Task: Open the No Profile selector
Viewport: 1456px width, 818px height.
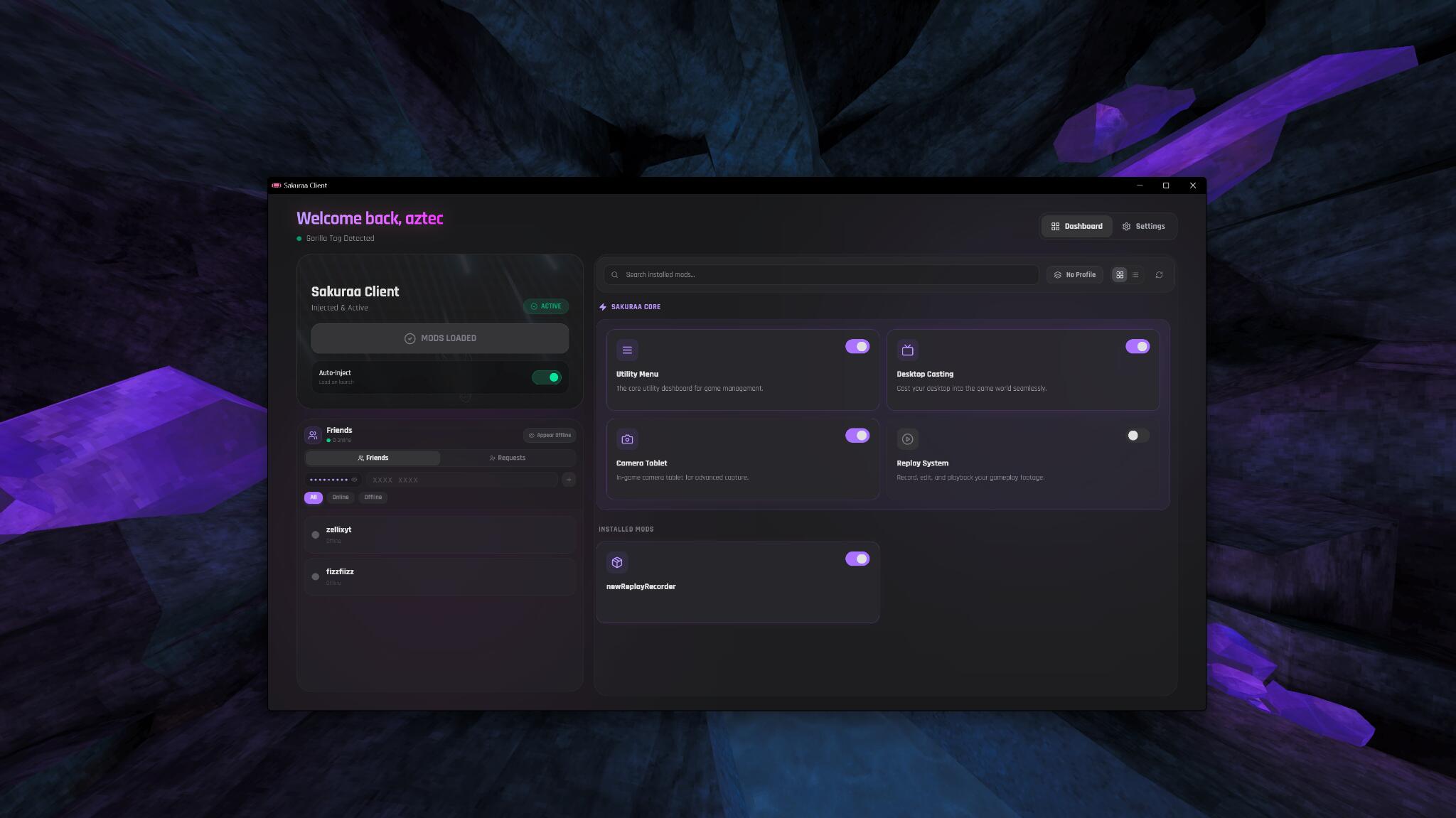Action: tap(1074, 275)
